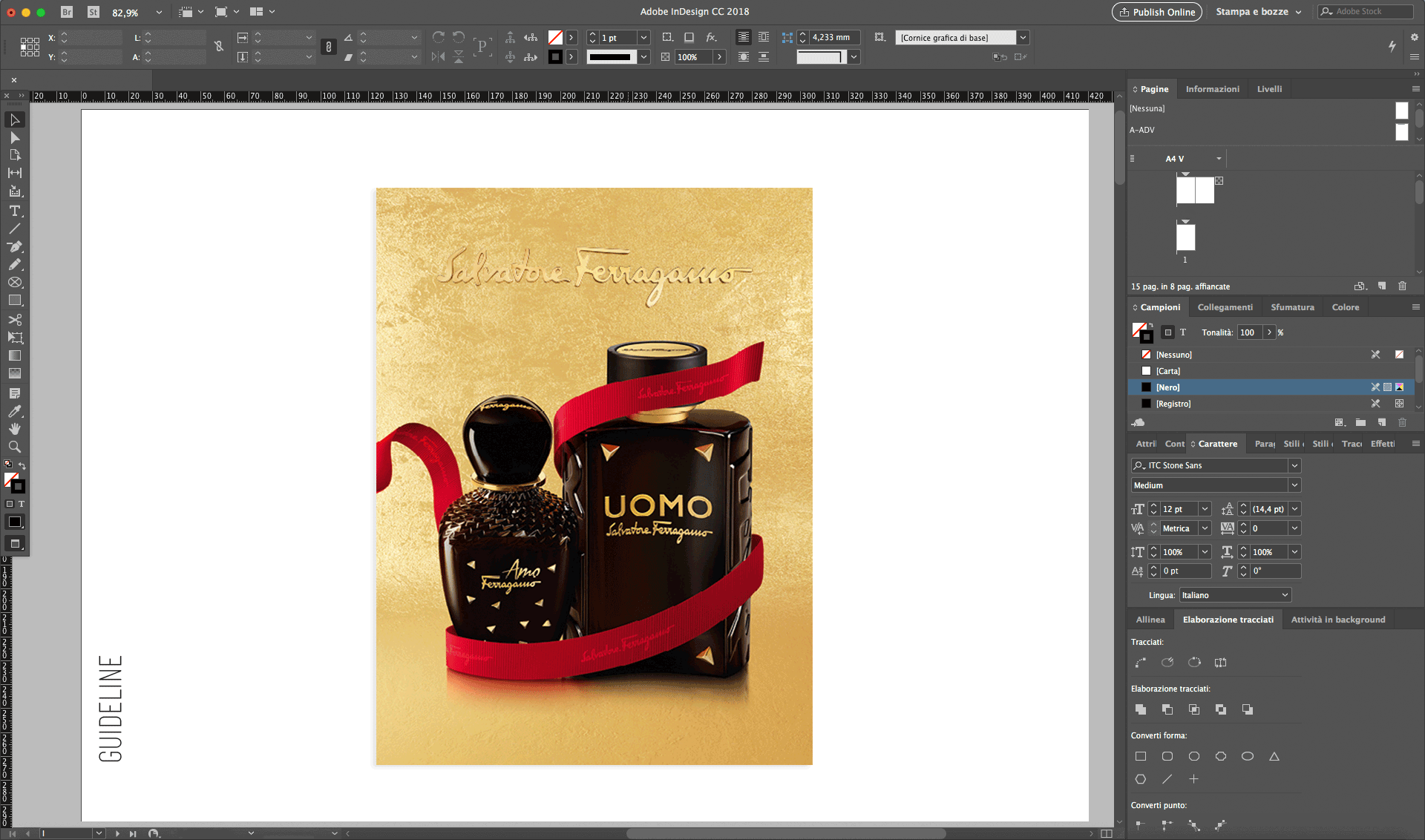This screenshot has height=840, width=1425.
Task: Select the [Carta] swatch
Action: point(1269,371)
